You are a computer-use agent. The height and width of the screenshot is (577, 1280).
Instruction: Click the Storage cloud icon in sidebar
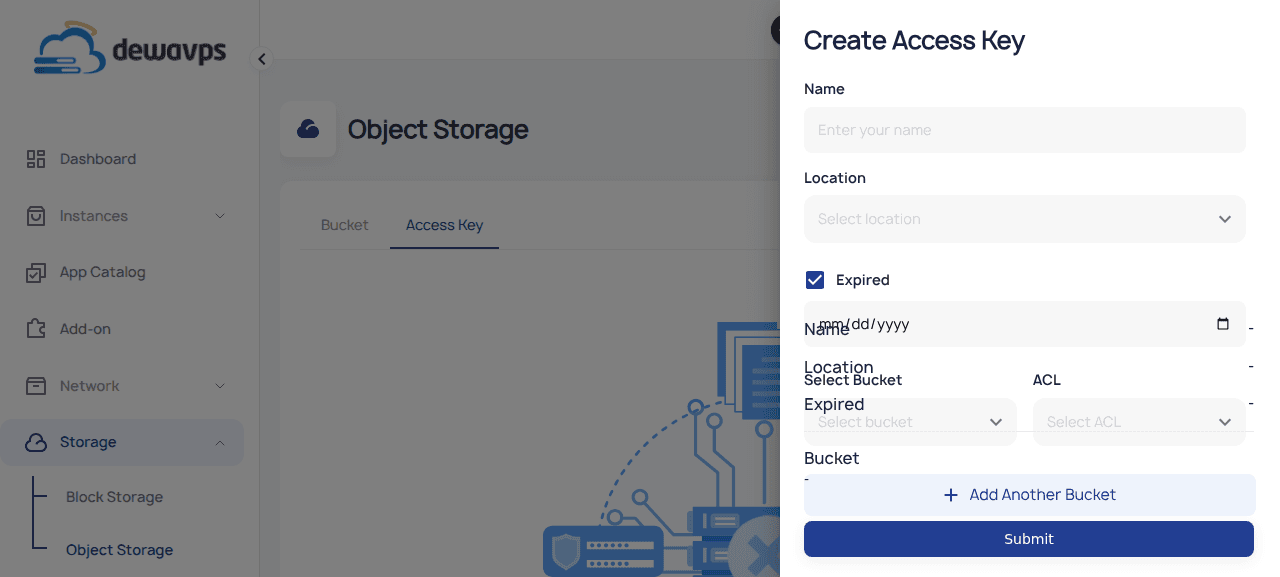click(x=36, y=442)
